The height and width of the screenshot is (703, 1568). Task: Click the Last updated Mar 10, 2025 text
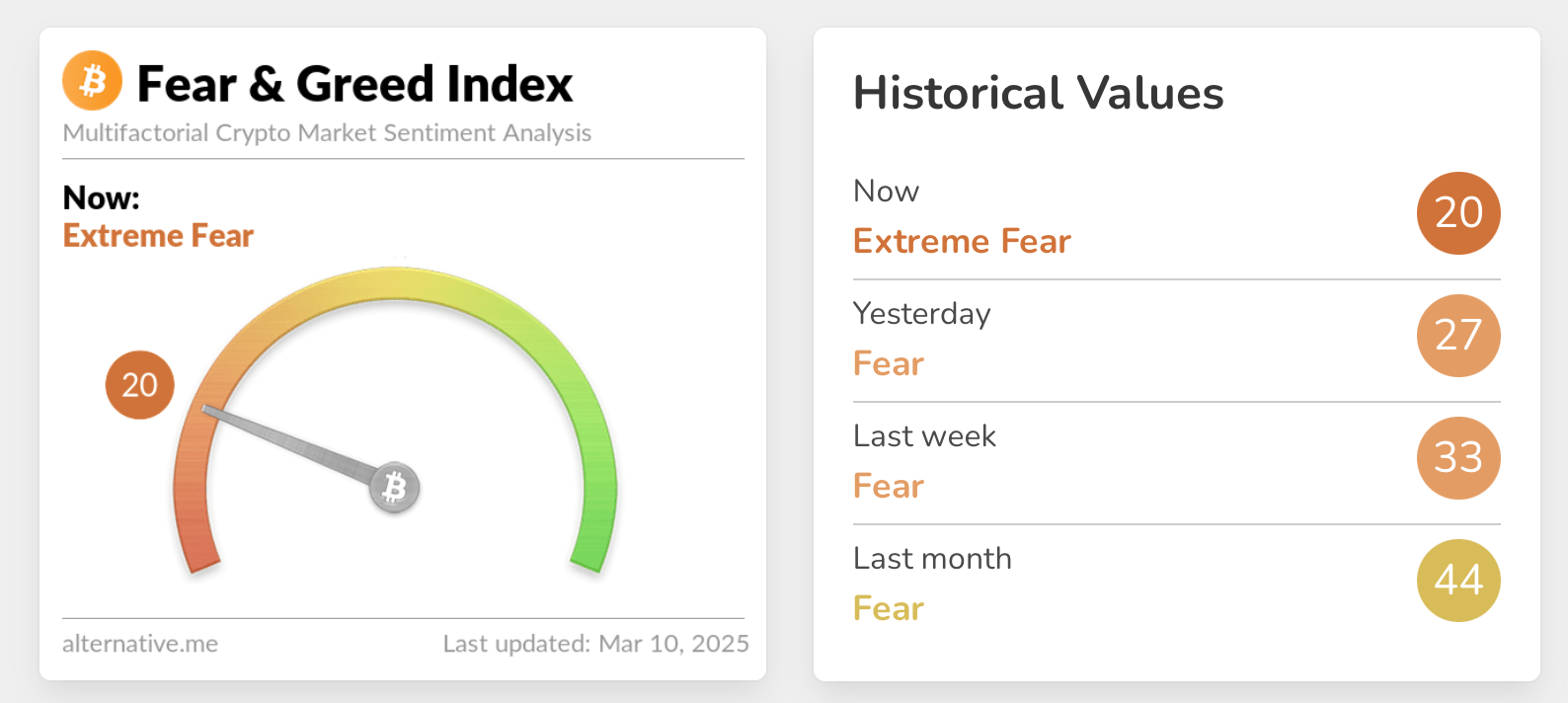595,644
